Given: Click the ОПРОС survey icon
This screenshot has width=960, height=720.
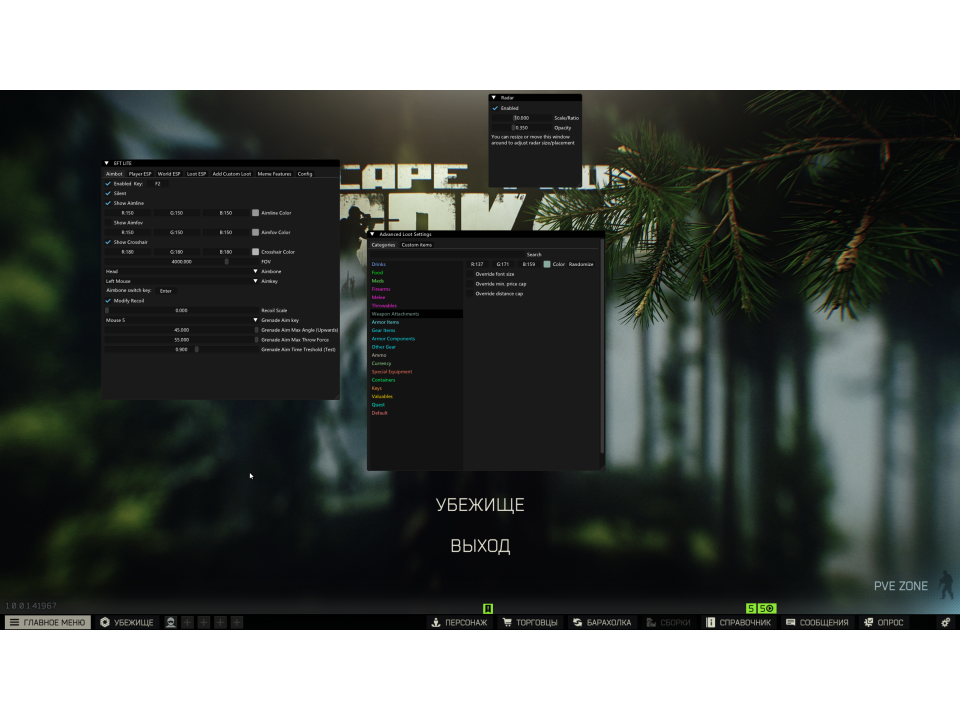Looking at the screenshot, I should [x=868, y=623].
